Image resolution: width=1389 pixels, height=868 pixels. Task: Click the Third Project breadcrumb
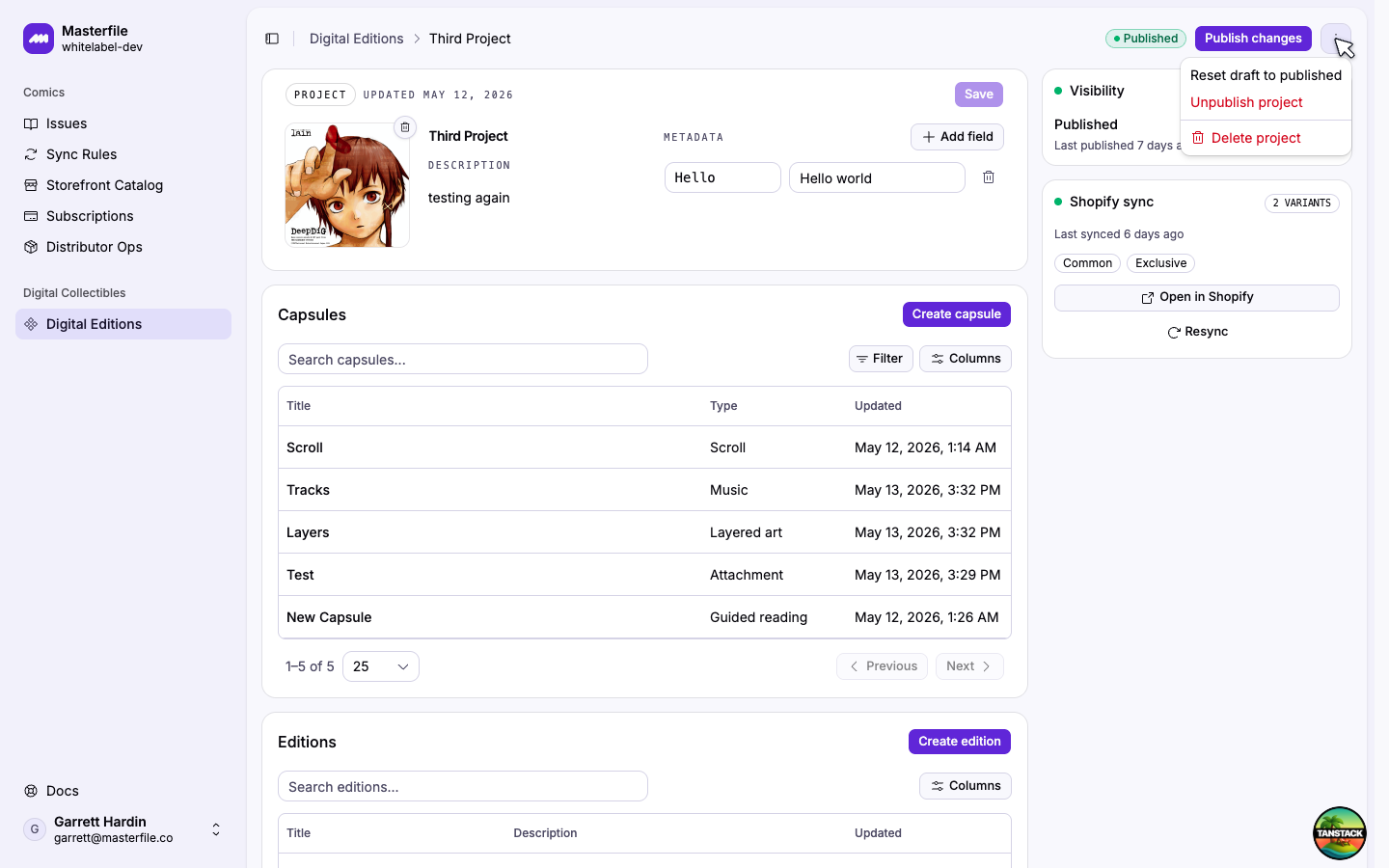click(470, 39)
